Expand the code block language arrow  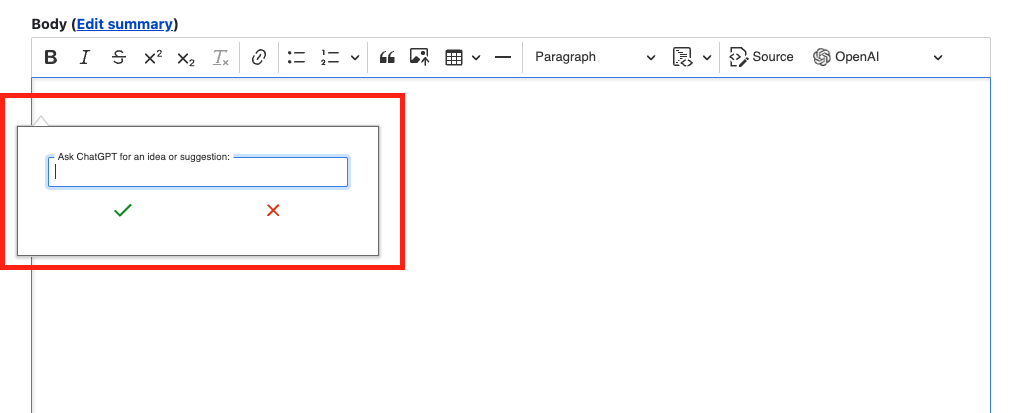tap(707, 57)
